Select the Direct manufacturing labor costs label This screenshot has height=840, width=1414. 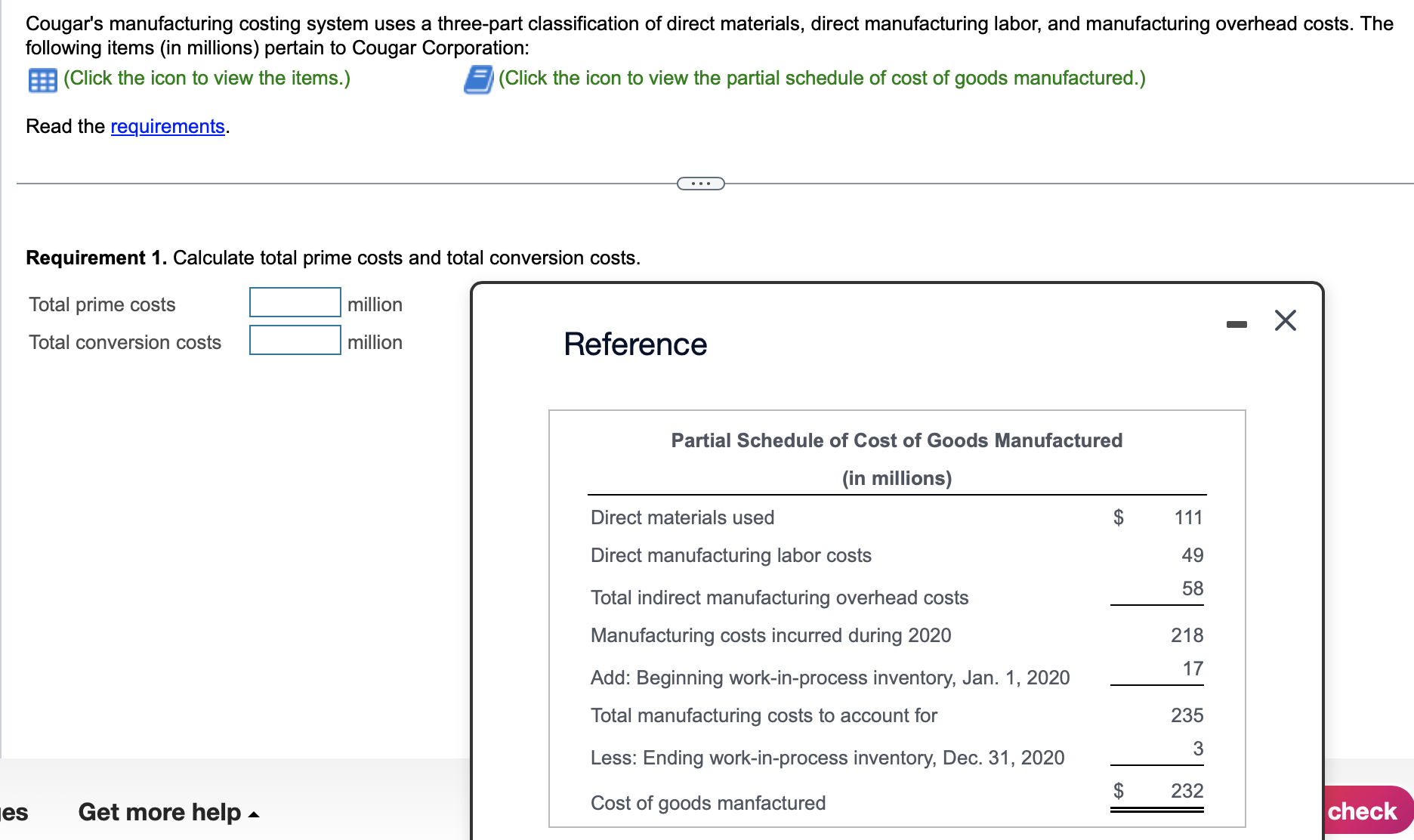(x=730, y=555)
